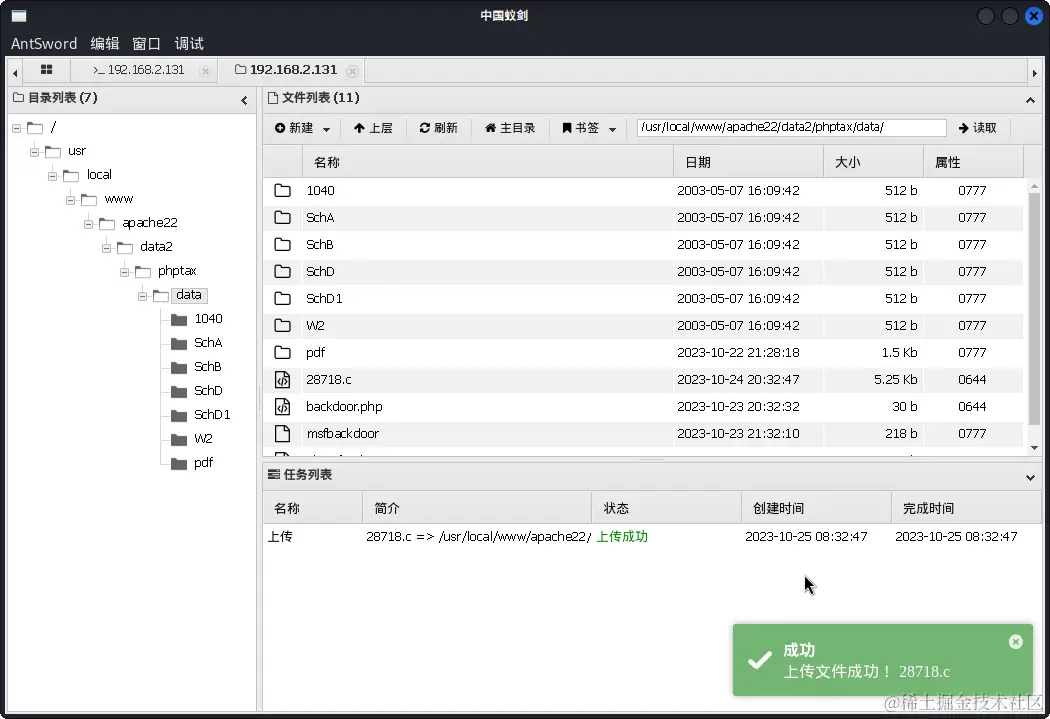1050x719 pixels.
Task: Open the AntSword menu
Action: pos(44,44)
